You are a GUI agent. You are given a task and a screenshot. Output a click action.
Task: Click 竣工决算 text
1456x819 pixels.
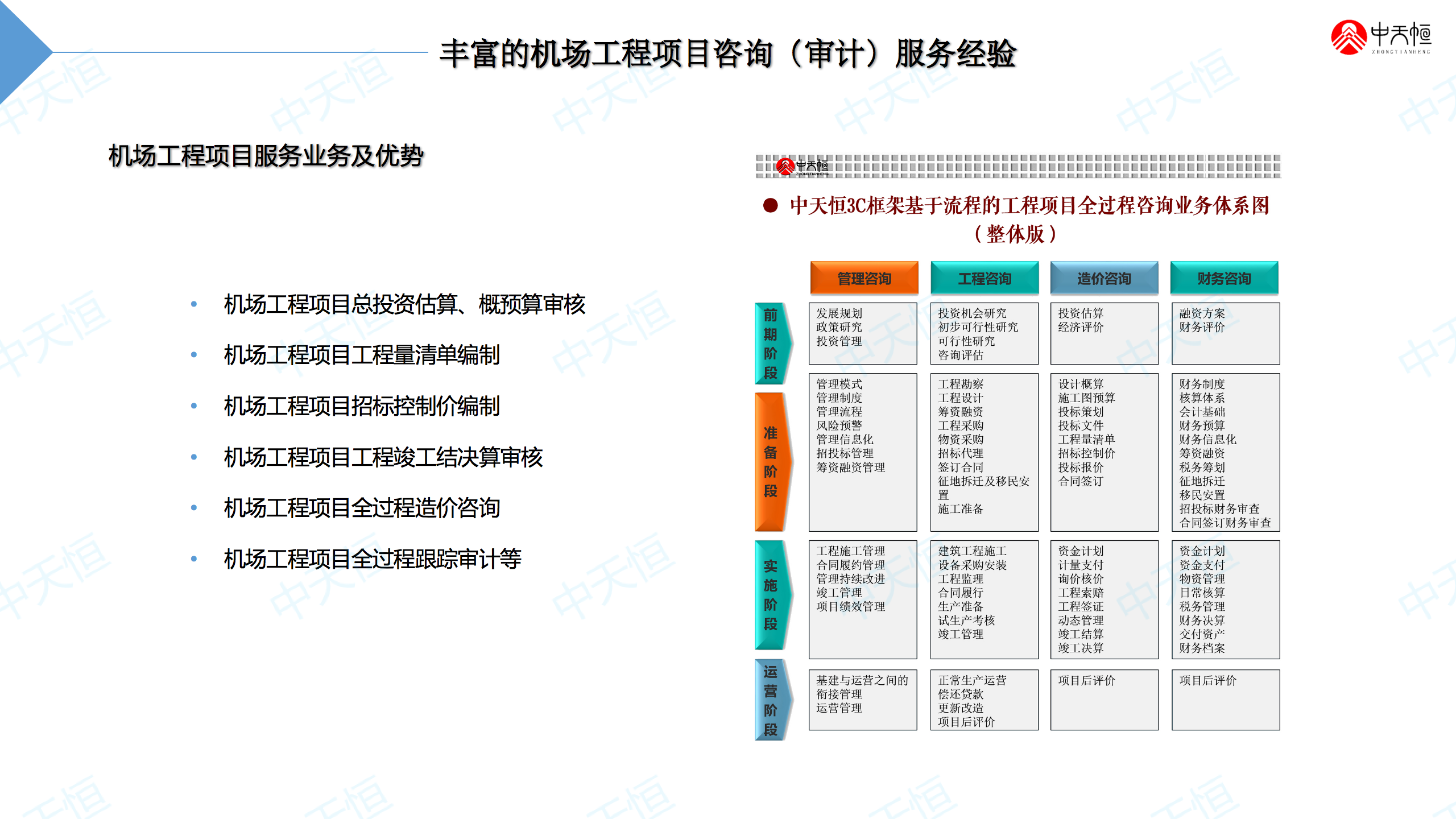pyautogui.click(x=1081, y=648)
